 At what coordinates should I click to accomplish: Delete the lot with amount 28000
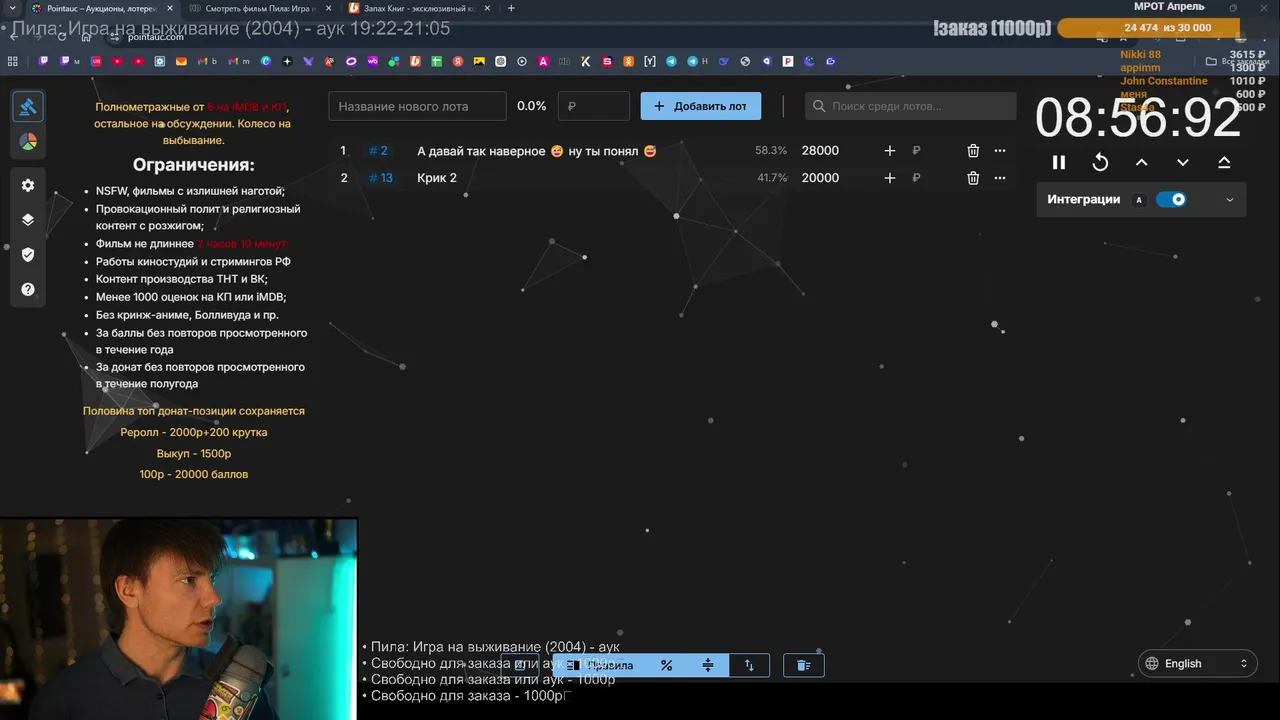(973, 151)
